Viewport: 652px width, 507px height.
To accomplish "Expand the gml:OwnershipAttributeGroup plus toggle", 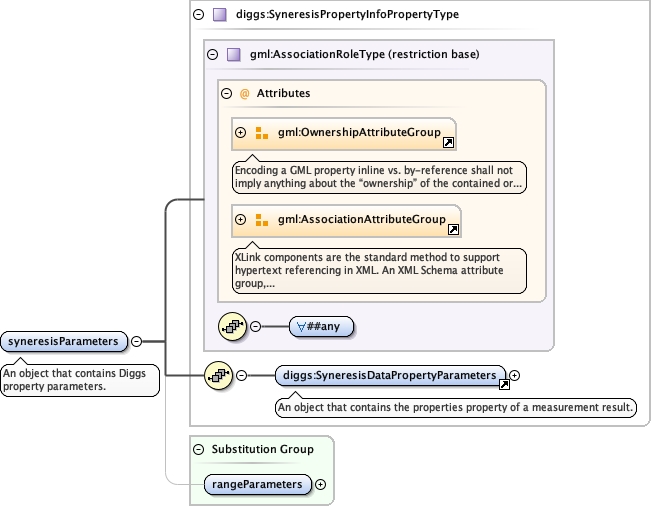I will coord(240,133).
